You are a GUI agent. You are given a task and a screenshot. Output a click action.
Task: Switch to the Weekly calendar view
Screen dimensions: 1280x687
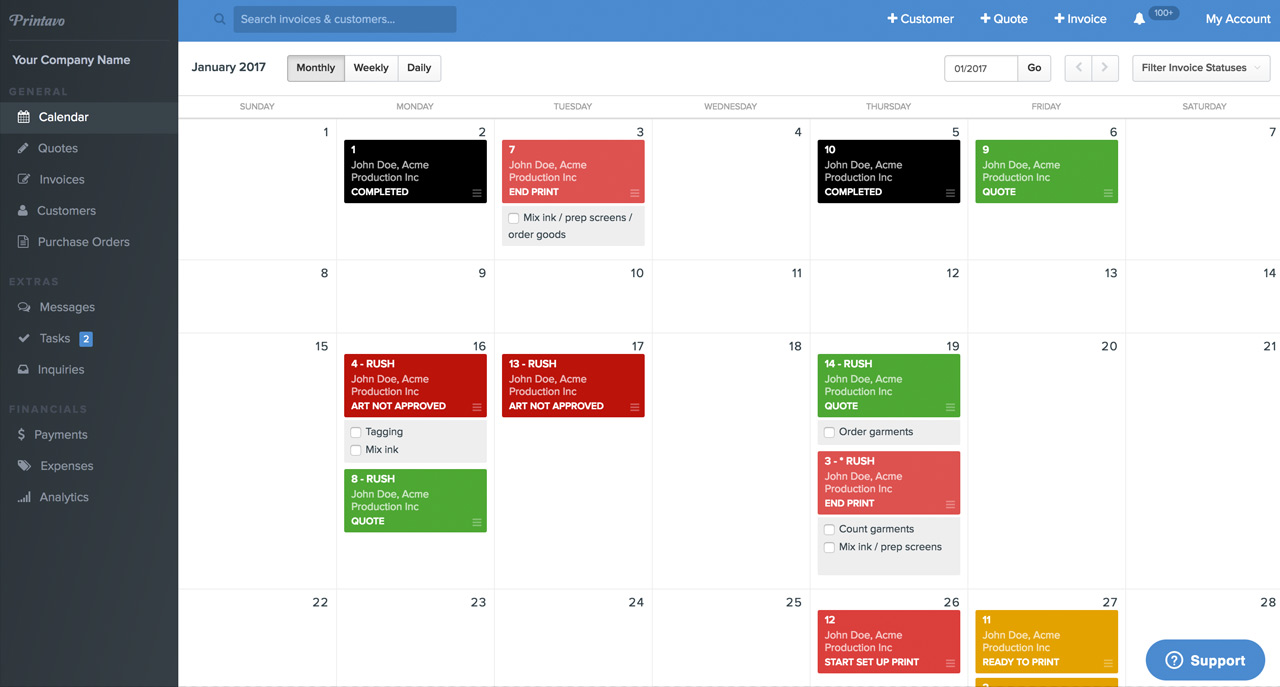[371, 68]
